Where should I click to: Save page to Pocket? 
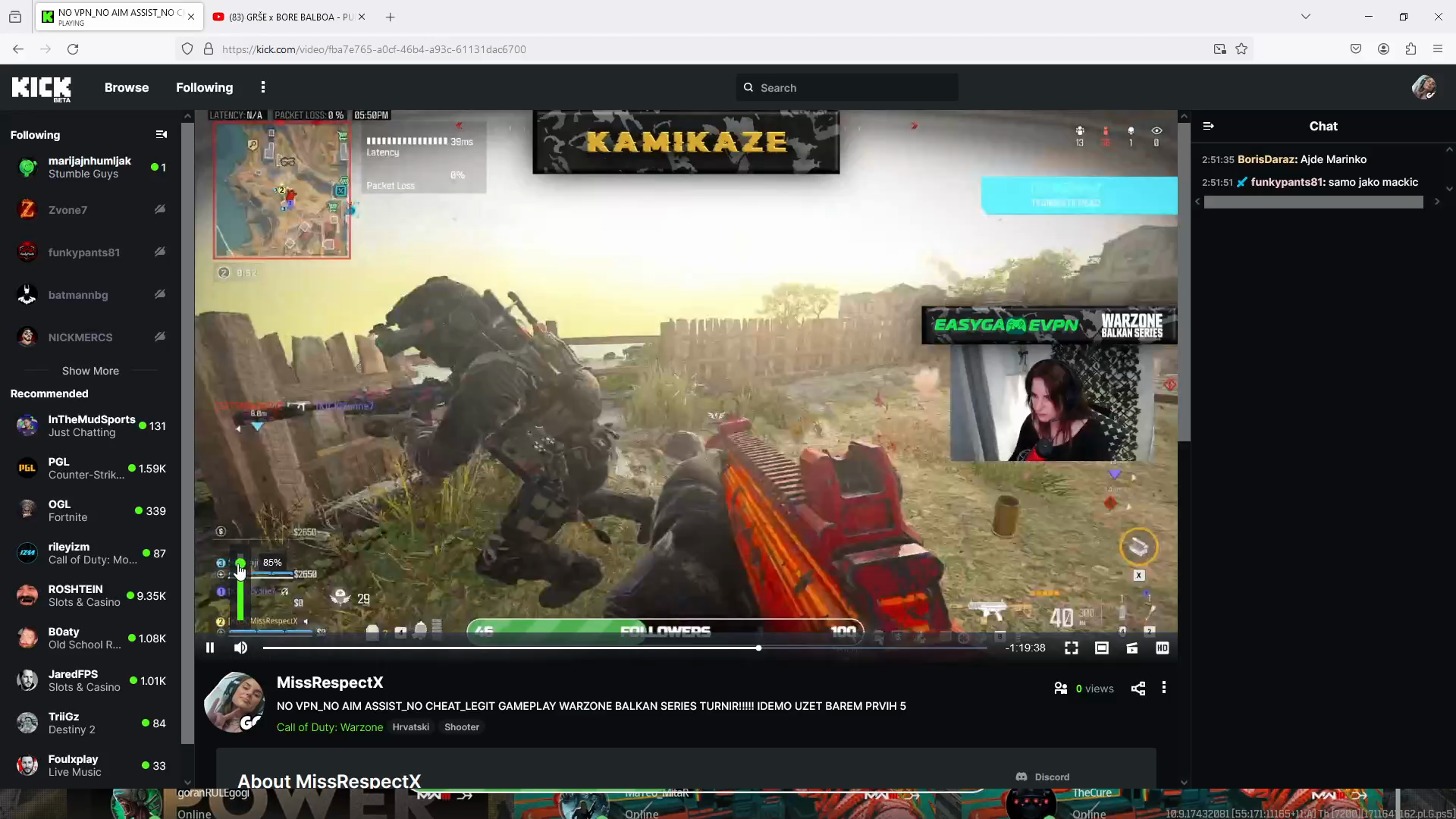coord(1356,49)
